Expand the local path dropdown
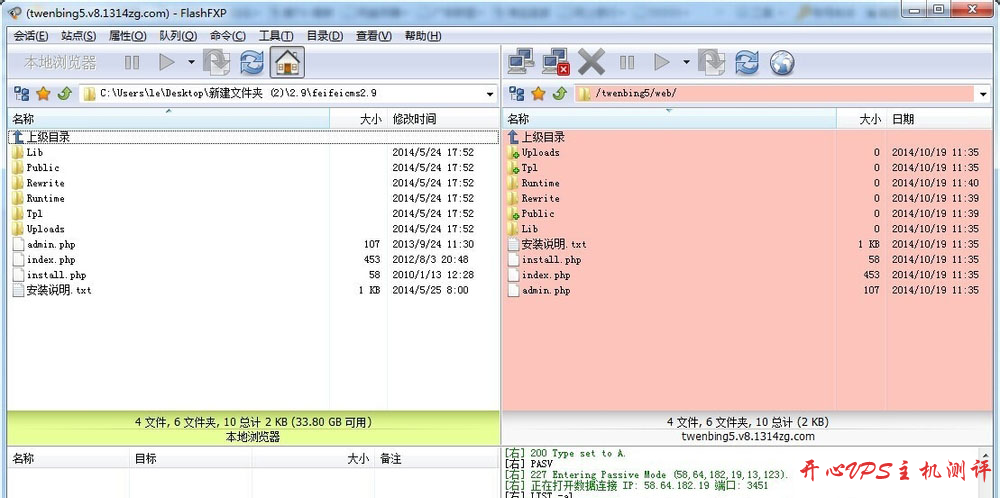Image resolution: width=1000 pixels, height=498 pixels. (490, 94)
